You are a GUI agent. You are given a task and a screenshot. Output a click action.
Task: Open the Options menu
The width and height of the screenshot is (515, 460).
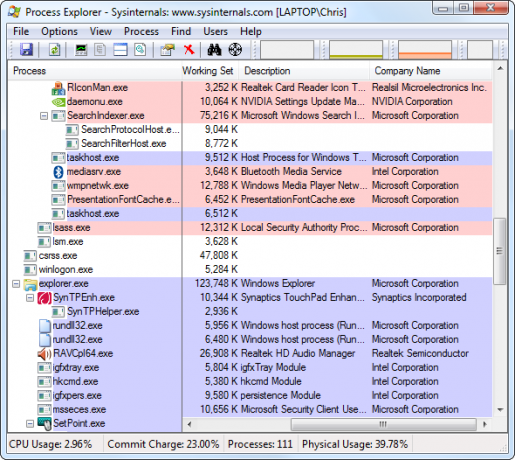59,32
